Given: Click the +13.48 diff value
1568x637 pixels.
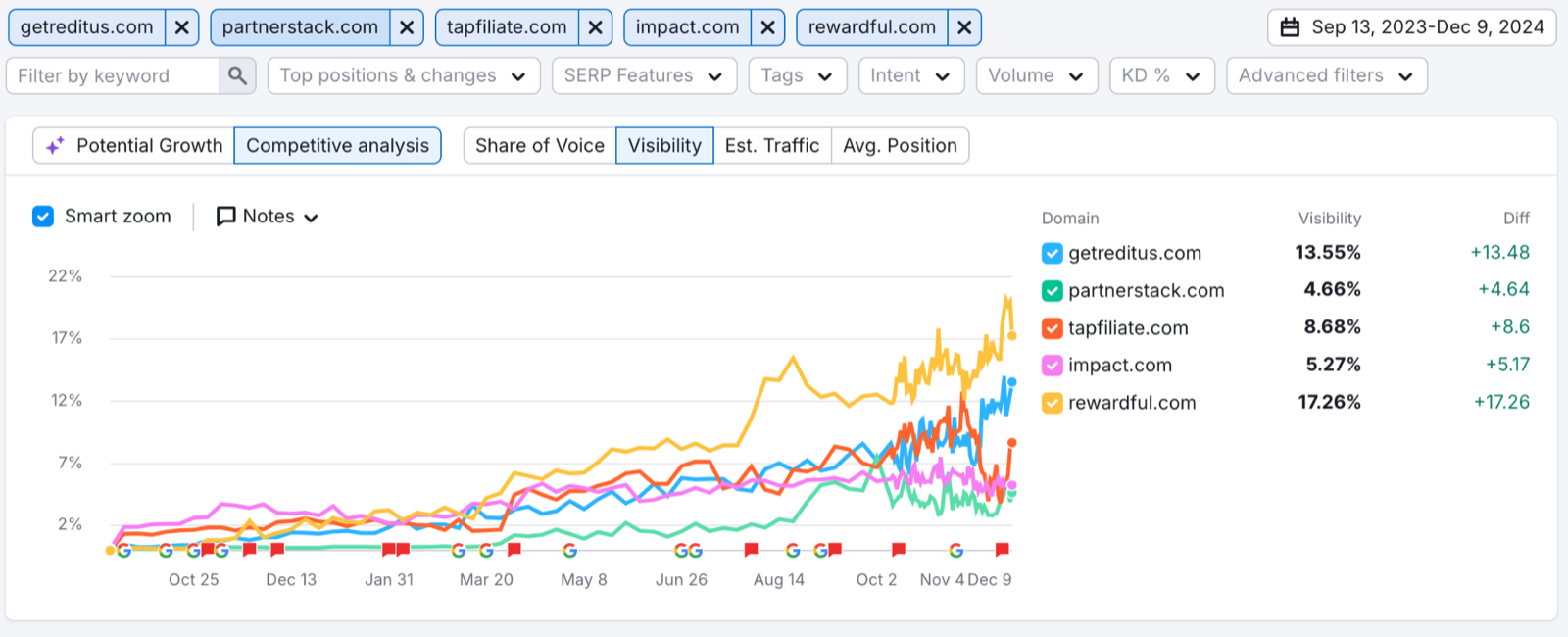Looking at the screenshot, I should (1499, 253).
